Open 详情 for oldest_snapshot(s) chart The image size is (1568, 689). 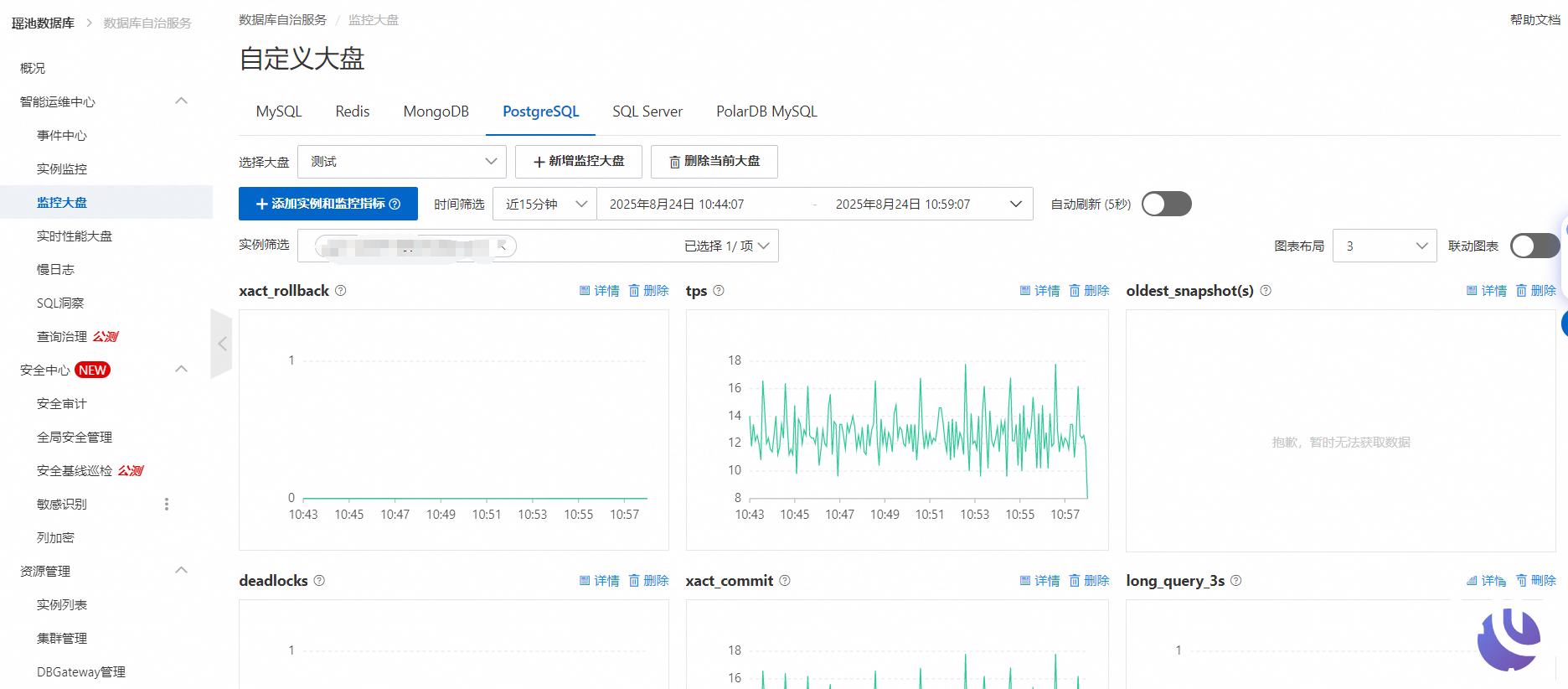pyautogui.click(x=1487, y=291)
